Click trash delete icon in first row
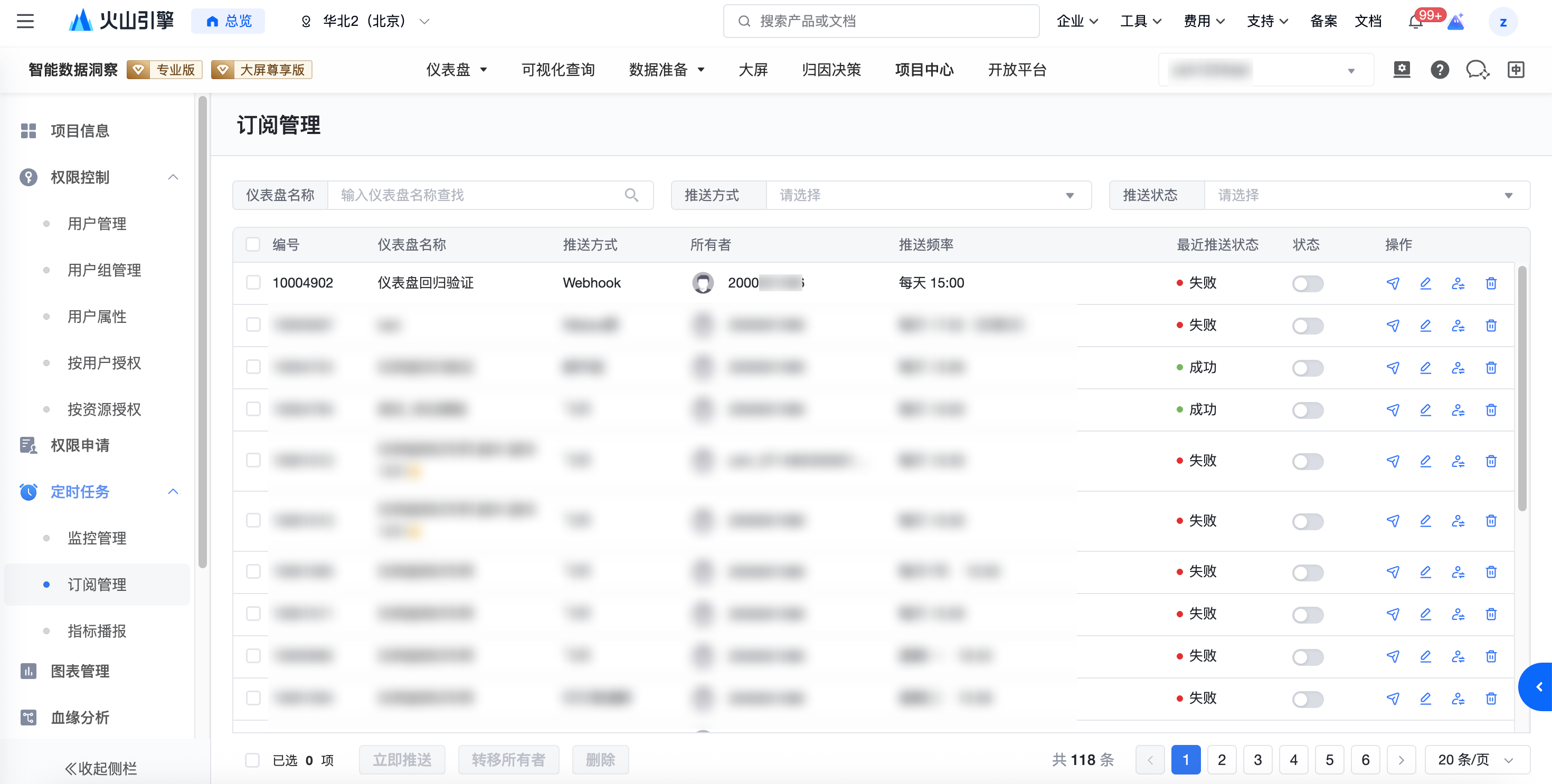Viewport: 1552px width, 784px height. tap(1491, 283)
